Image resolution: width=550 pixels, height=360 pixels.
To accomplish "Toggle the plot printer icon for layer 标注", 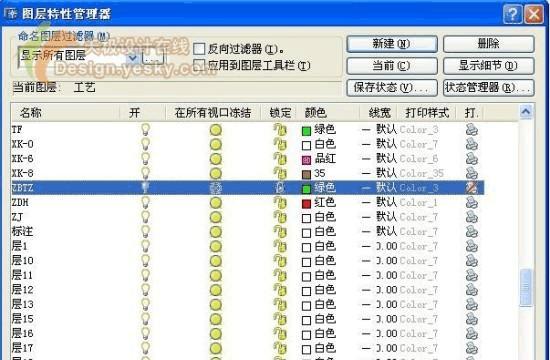I will coord(471,232).
